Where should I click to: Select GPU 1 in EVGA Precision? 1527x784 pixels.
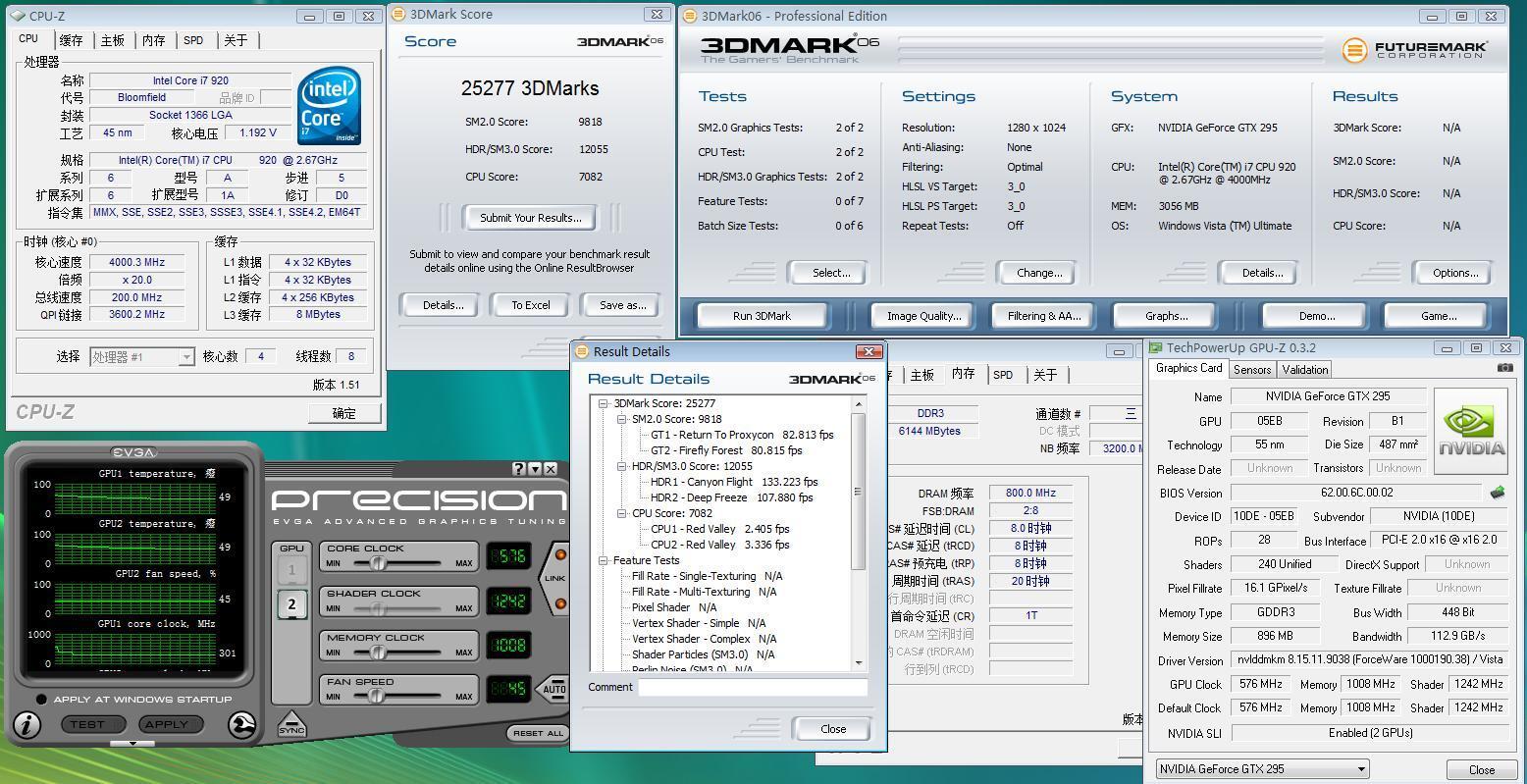point(291,570)
